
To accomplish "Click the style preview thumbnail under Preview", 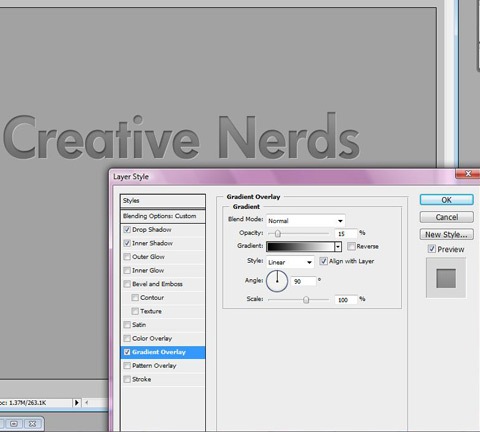I will click(x=446, y=278).
